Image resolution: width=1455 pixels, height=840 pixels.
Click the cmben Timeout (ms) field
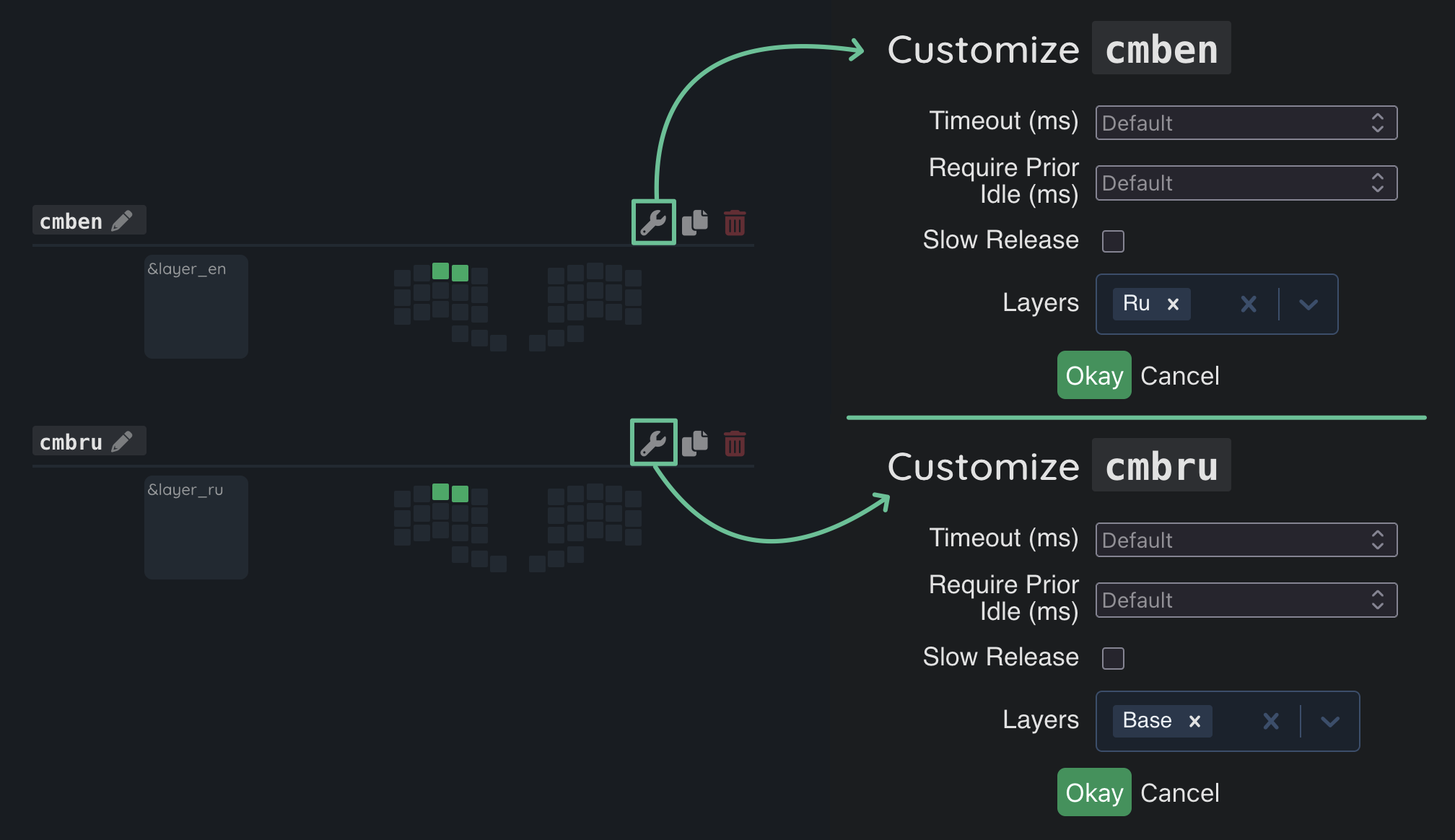1231,123
